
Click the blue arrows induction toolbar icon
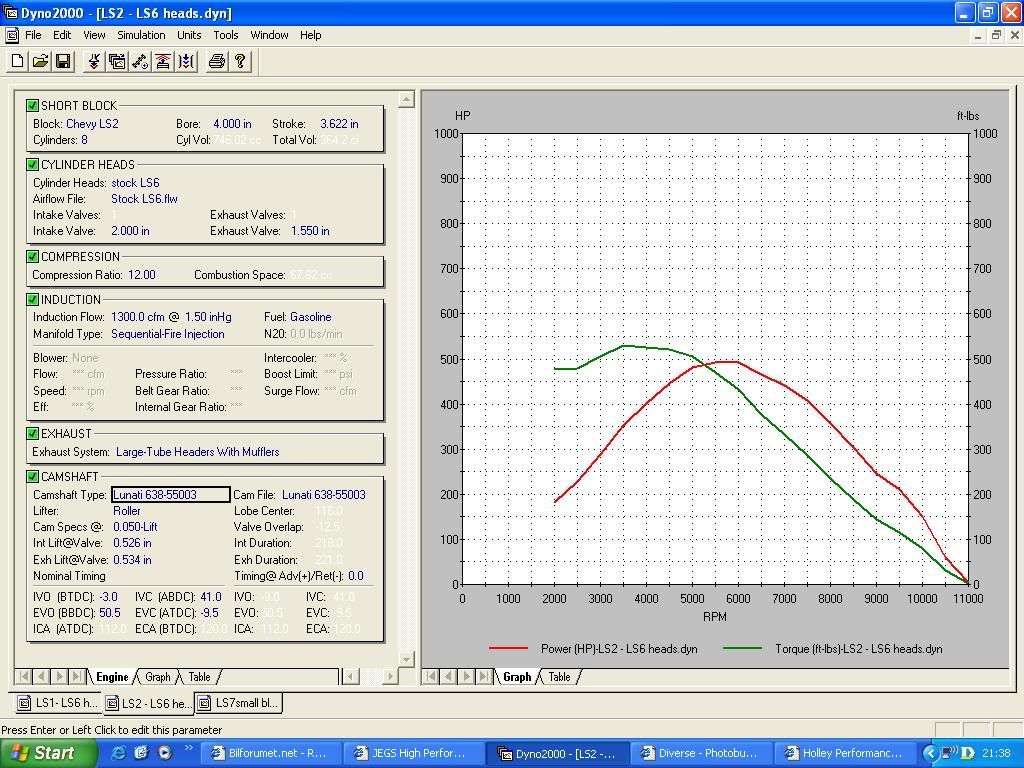pyautogui.click(x=186, y=61)
